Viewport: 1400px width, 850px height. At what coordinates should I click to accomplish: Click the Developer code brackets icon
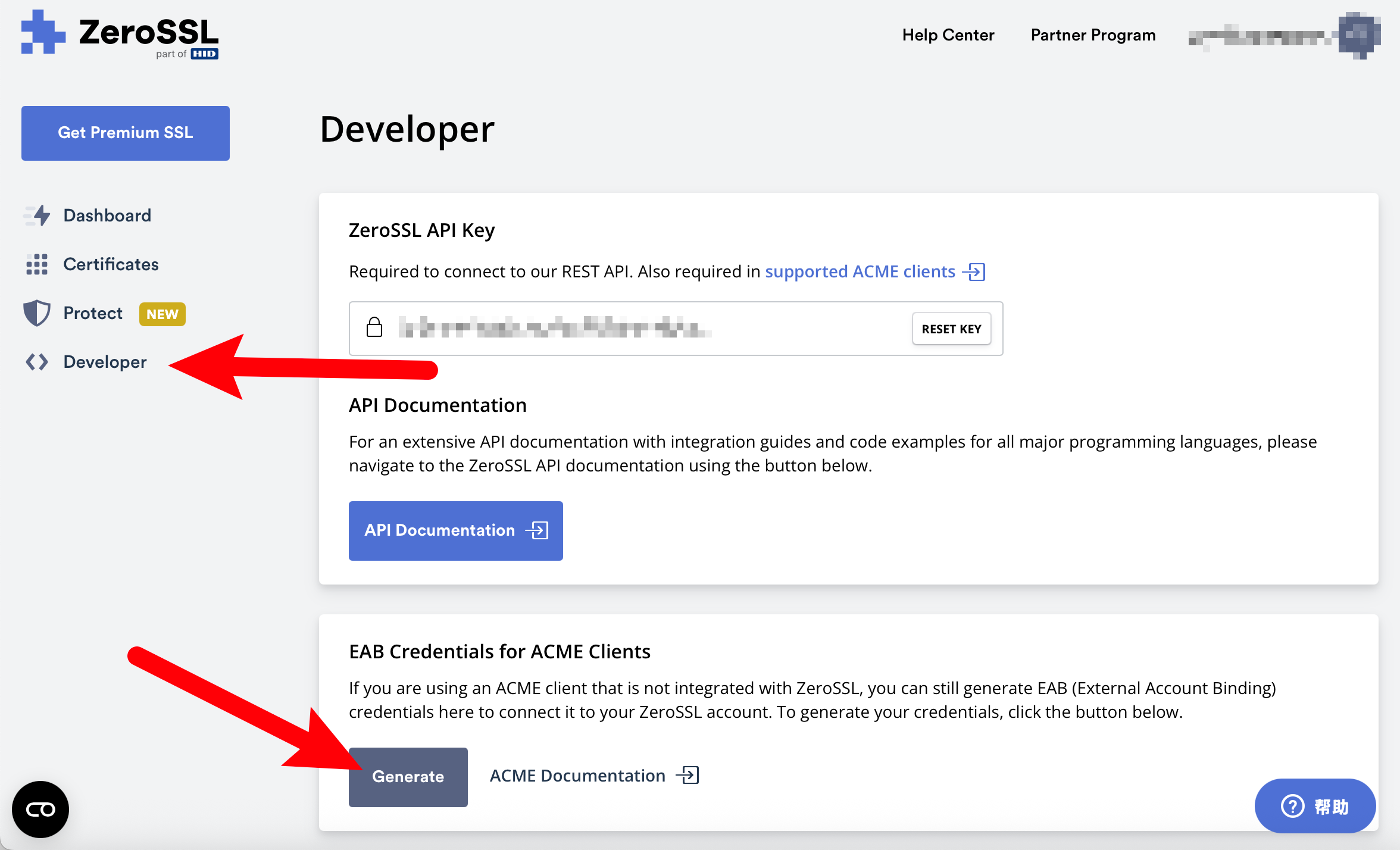(x=37, y=362)
